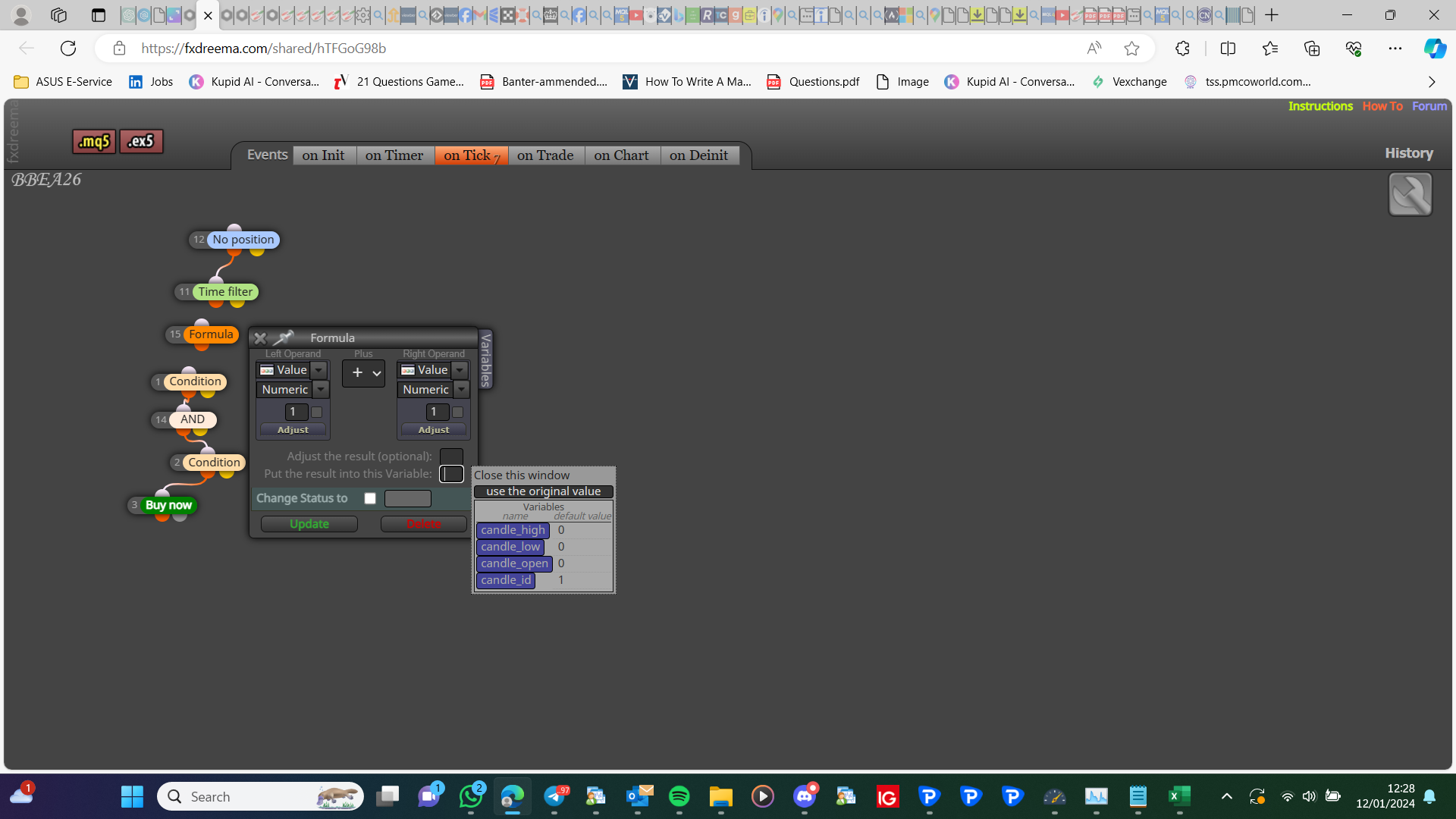Switch to the on Trade tab
1456x819 pixels.
pyautogui.click(x=545, y=155)
